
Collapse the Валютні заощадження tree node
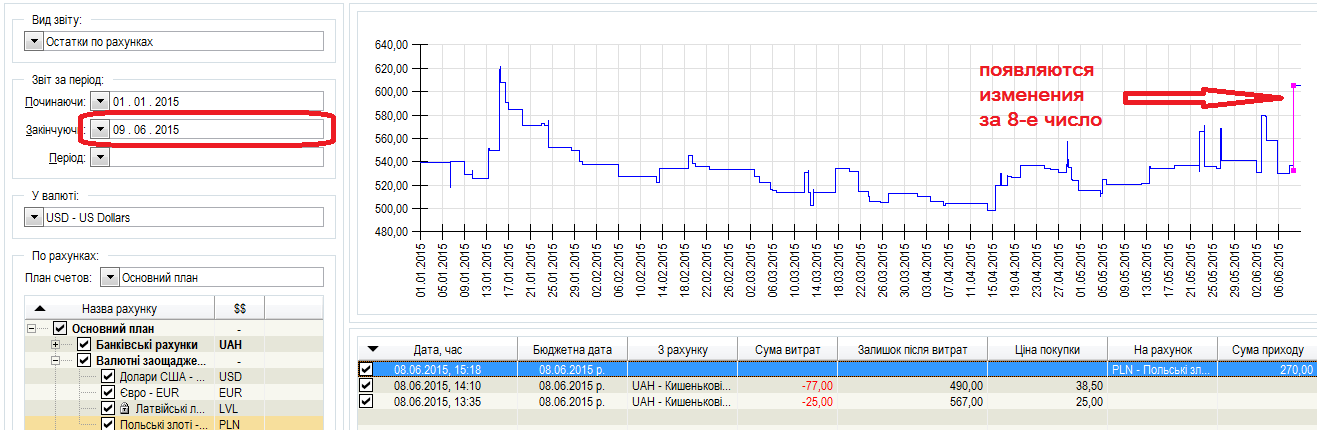tap(57, 360)
